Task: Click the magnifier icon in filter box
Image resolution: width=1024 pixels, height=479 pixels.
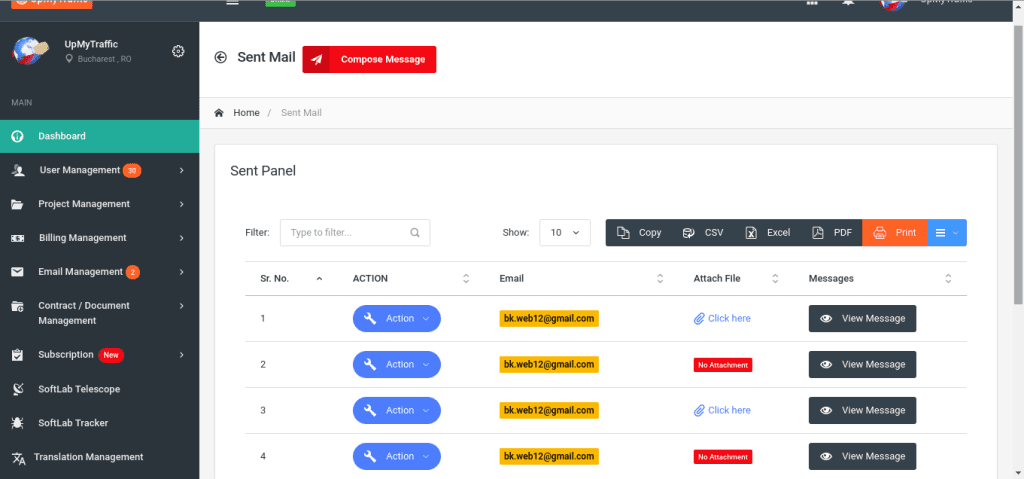Action: 415,233
